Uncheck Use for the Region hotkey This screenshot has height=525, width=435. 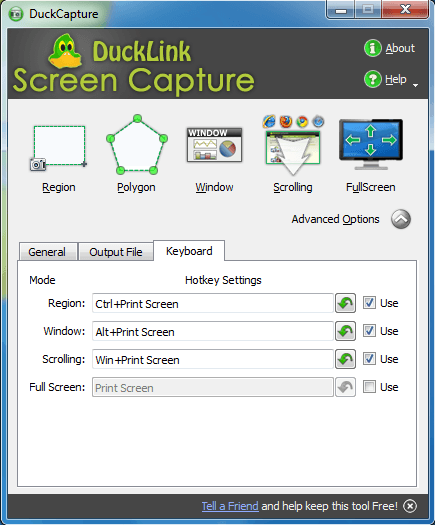(369, 303)
